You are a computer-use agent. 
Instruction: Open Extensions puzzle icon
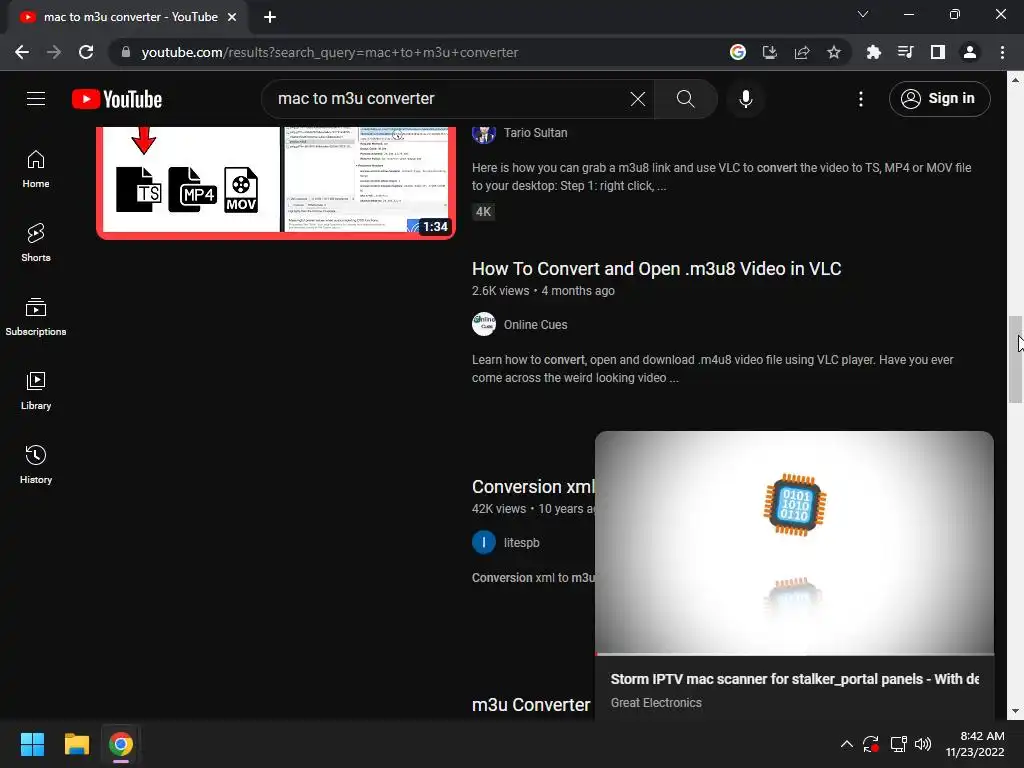coord(873,52)
